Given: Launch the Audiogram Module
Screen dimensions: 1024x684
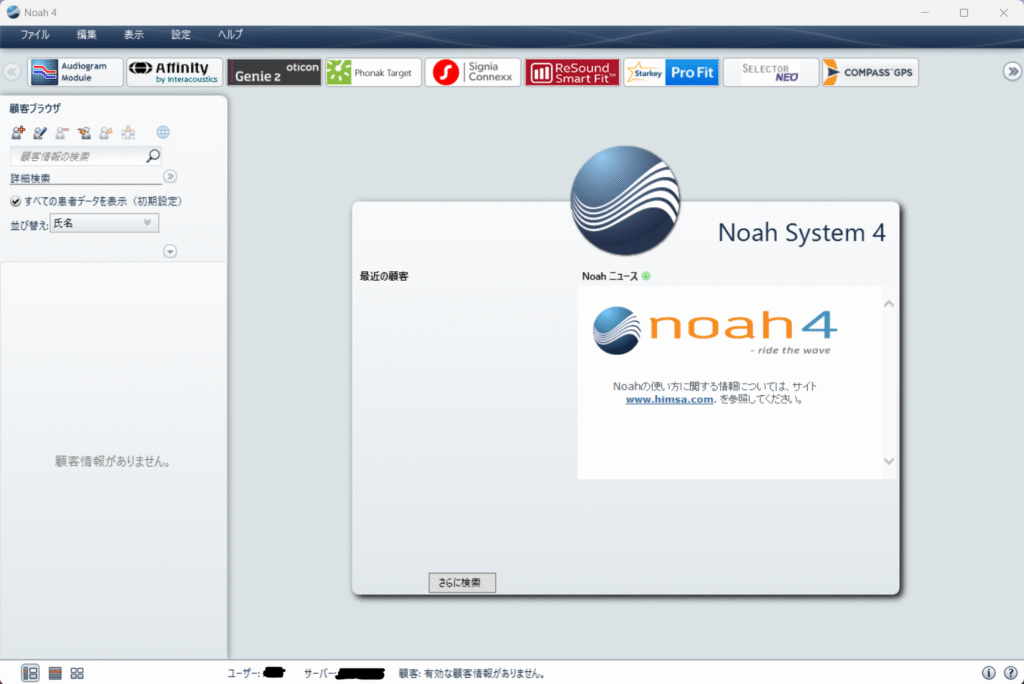Looking at the screenshot, I should click(76, 72).
